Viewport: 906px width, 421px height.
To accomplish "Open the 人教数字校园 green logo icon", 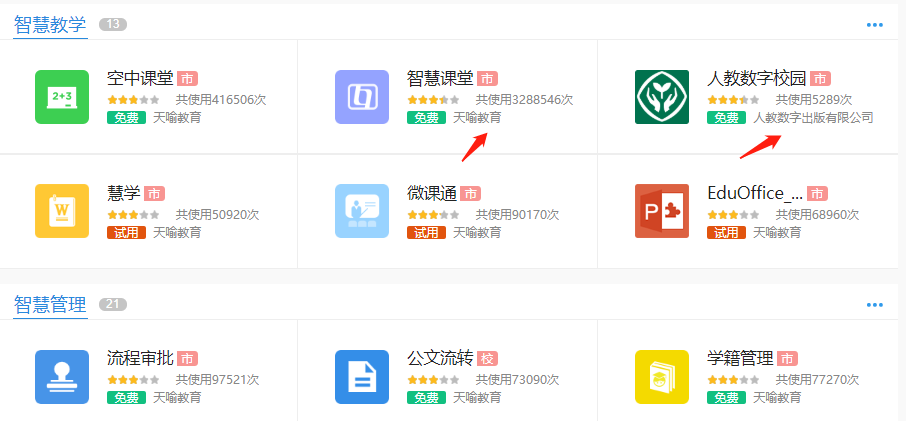I will coord(661,97).
